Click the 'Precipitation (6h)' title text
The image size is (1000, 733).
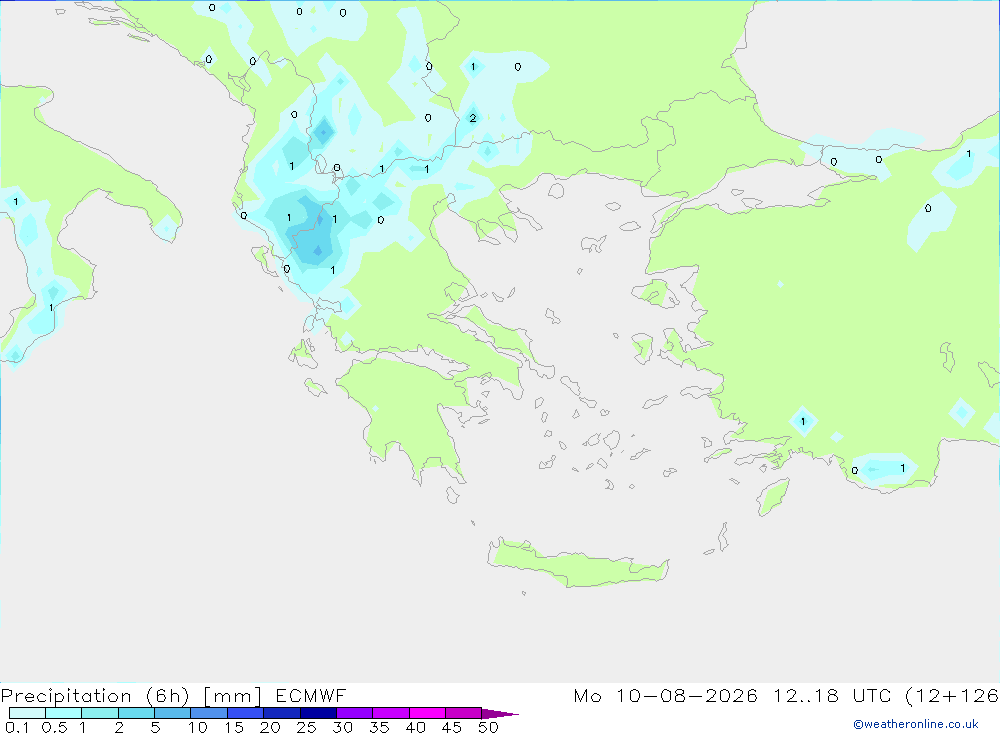click(x=95, y=695)
